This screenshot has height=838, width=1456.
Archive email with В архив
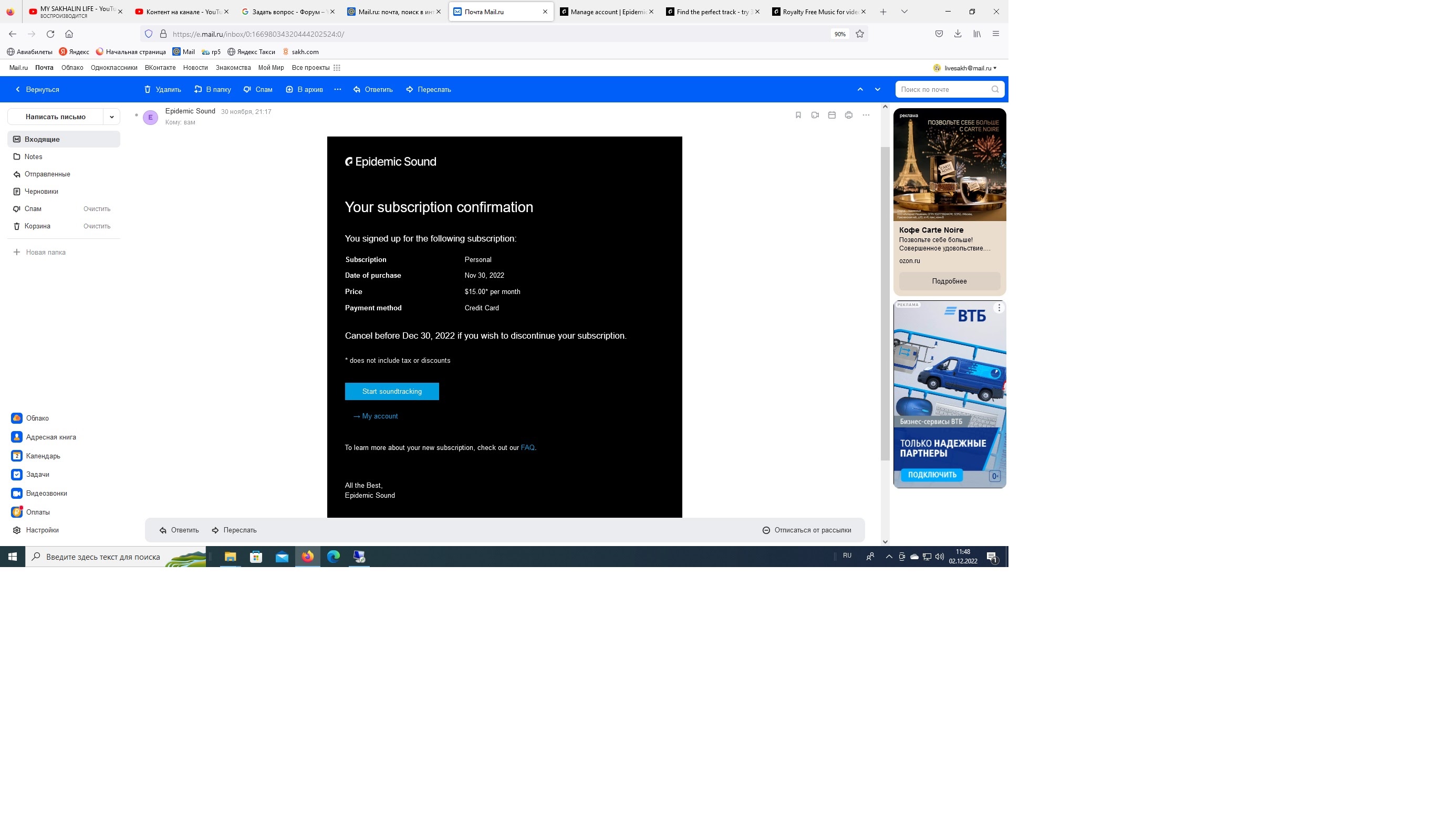click(x=304, y=89)
